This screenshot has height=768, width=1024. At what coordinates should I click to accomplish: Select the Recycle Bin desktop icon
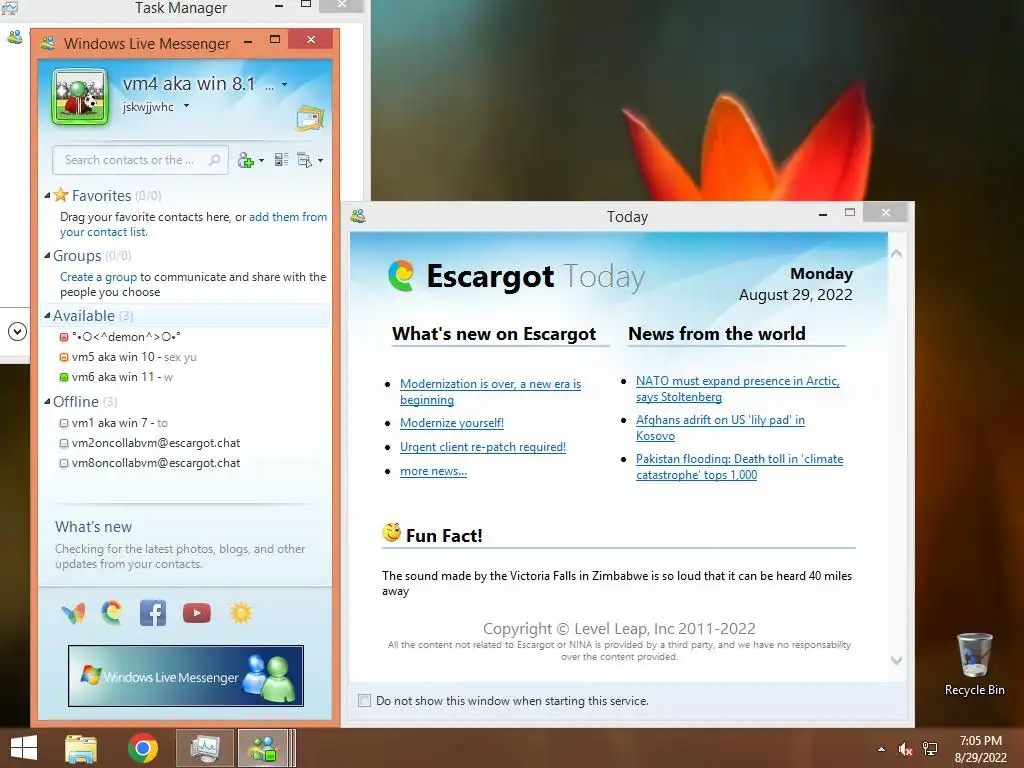click(974, 664)
